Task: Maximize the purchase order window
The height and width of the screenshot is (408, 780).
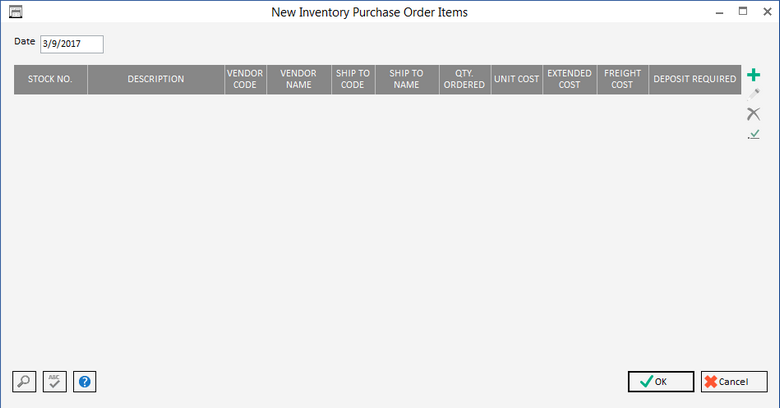Action: (743, 11)
